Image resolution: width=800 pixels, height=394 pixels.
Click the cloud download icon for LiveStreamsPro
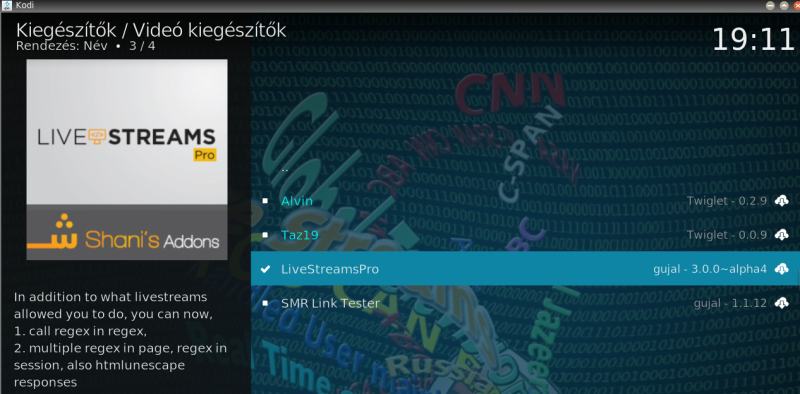[781, 268]
